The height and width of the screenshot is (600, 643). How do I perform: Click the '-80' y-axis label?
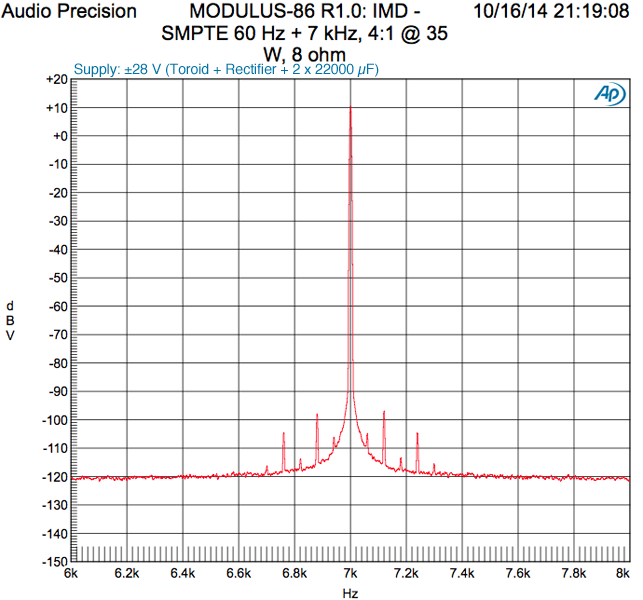pos(58,364)
